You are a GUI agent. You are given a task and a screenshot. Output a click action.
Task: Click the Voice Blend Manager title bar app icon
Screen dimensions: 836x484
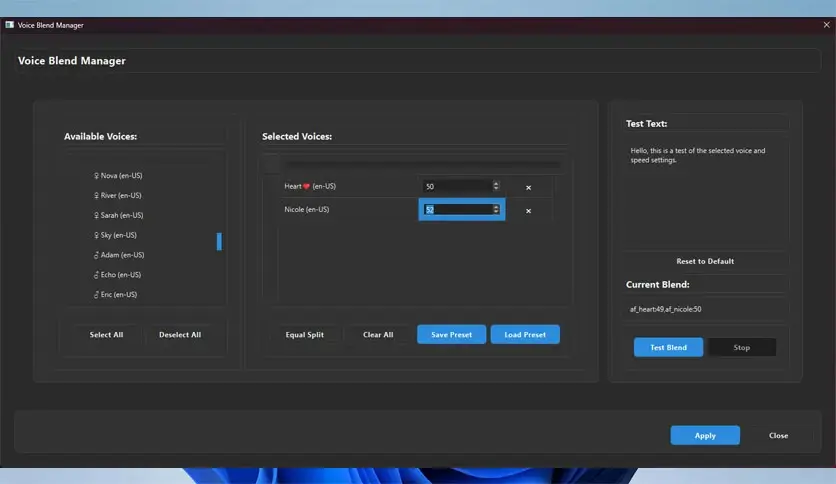(x=10, y=25)
